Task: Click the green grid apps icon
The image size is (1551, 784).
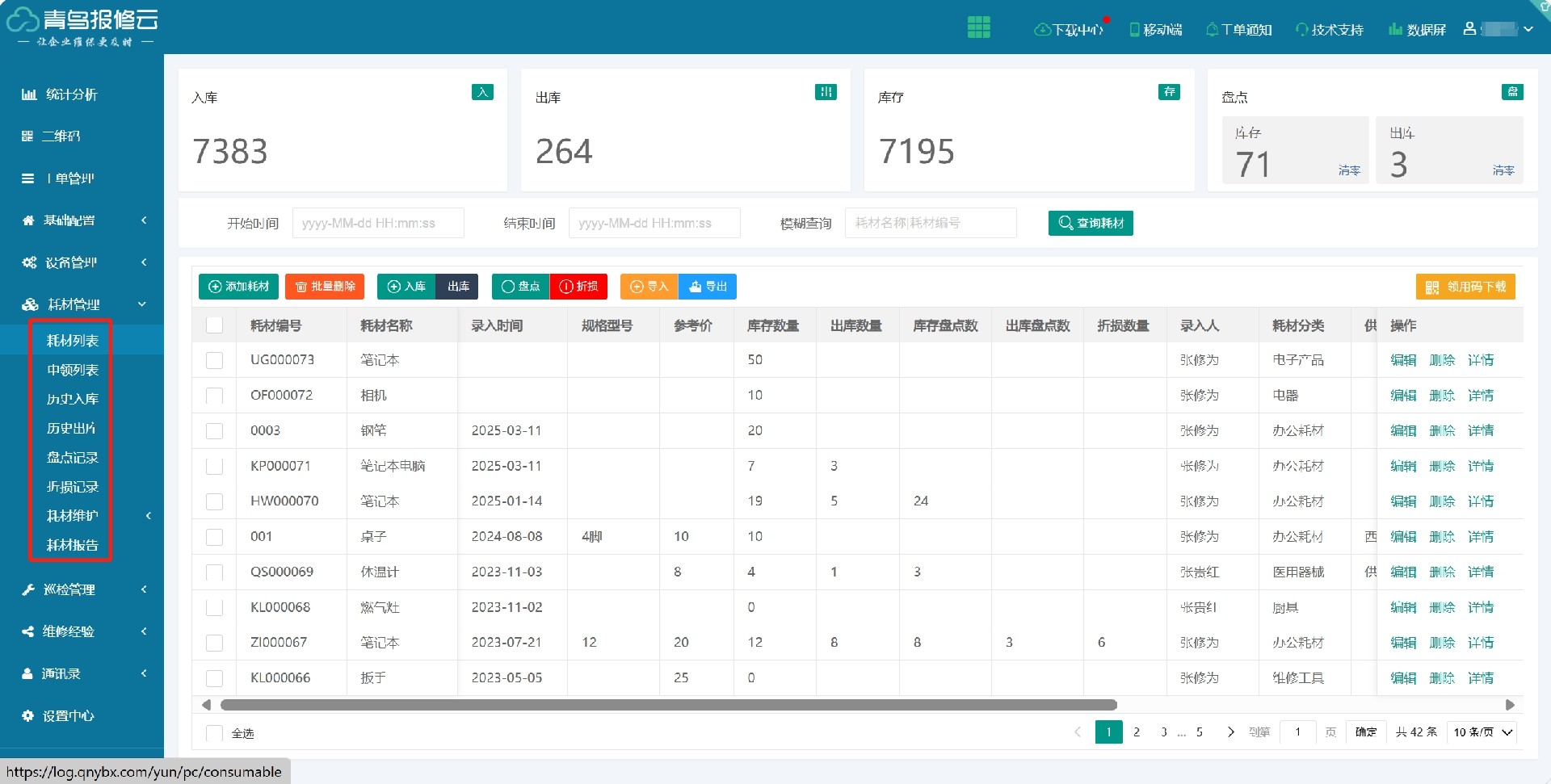Action: point(978,27)
